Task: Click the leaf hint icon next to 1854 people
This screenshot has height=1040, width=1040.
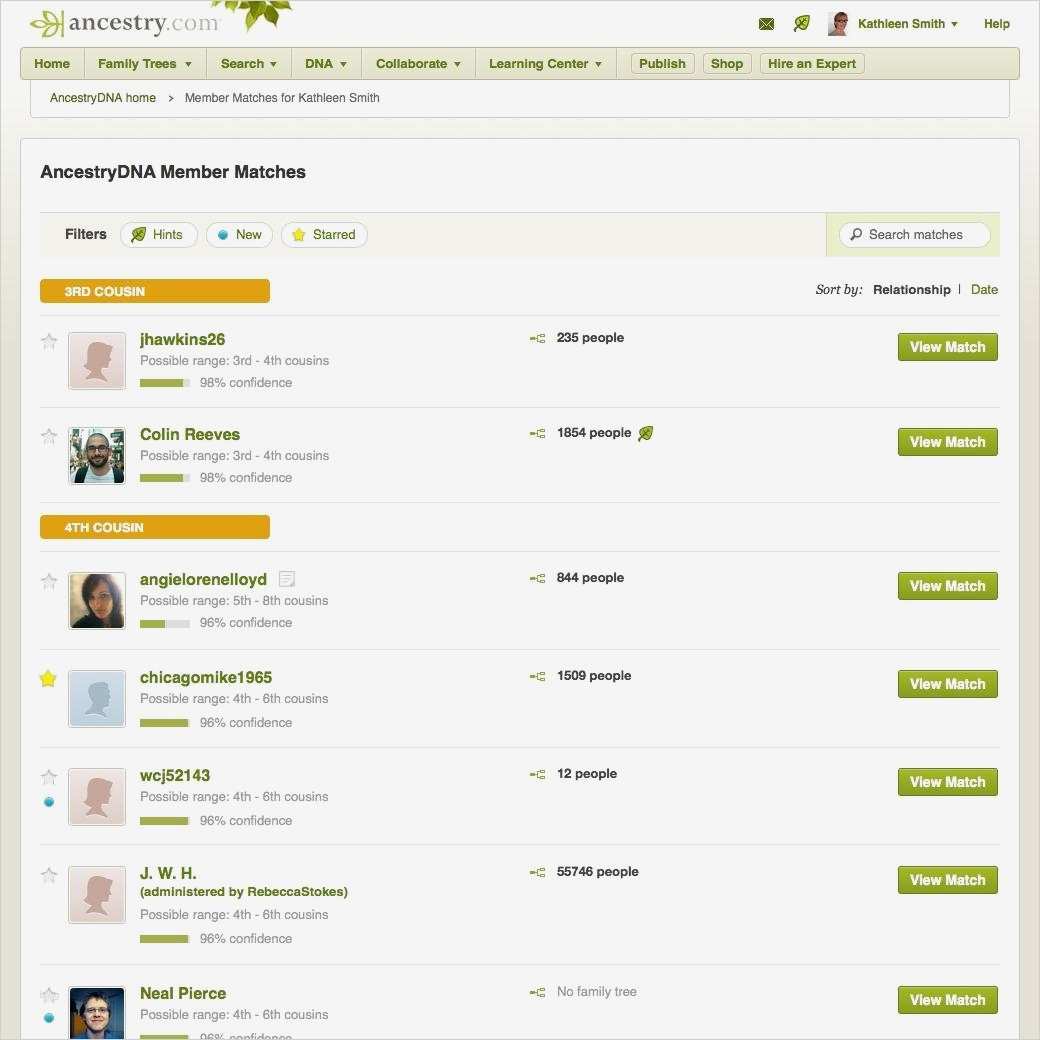Action: [x=645, y=433]
